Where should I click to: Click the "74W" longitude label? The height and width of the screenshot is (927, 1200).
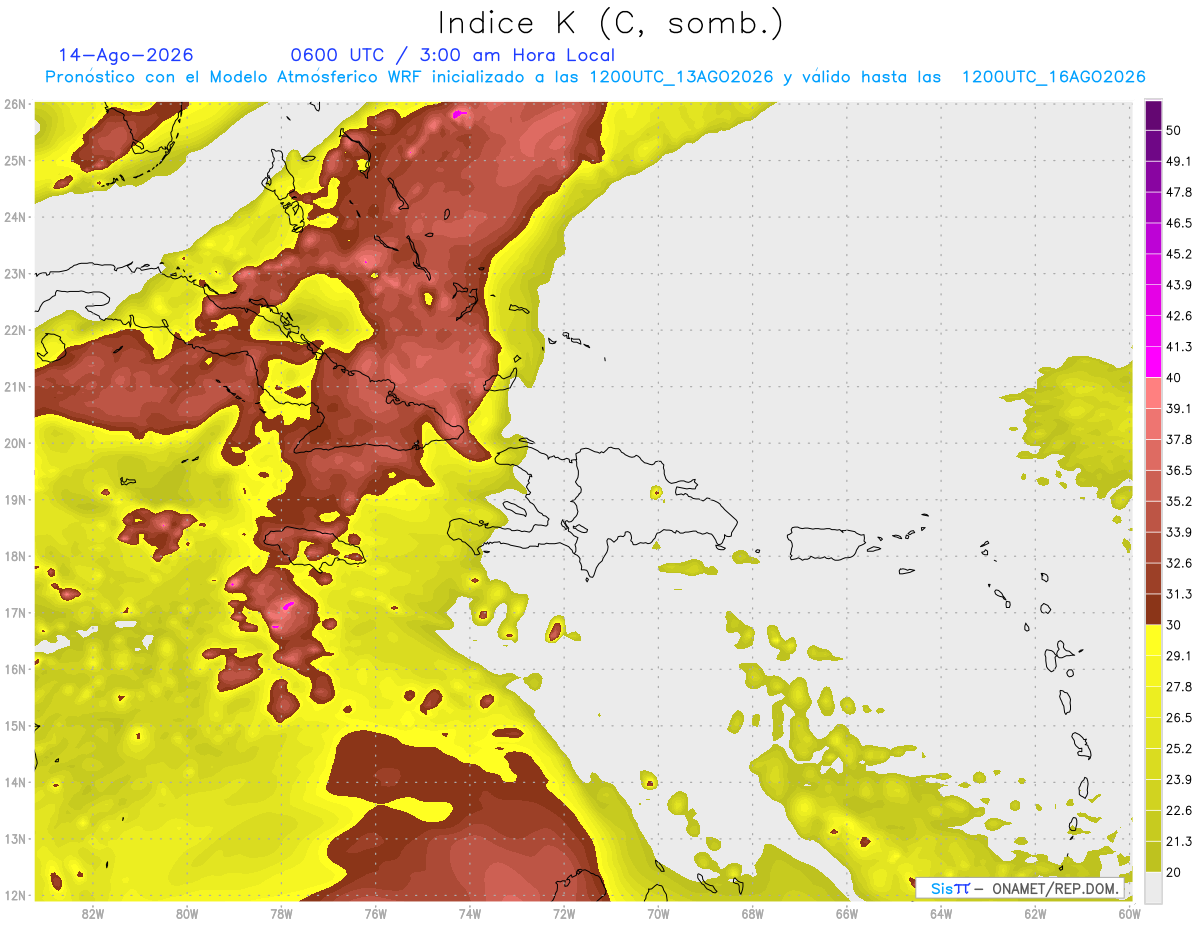470,913
